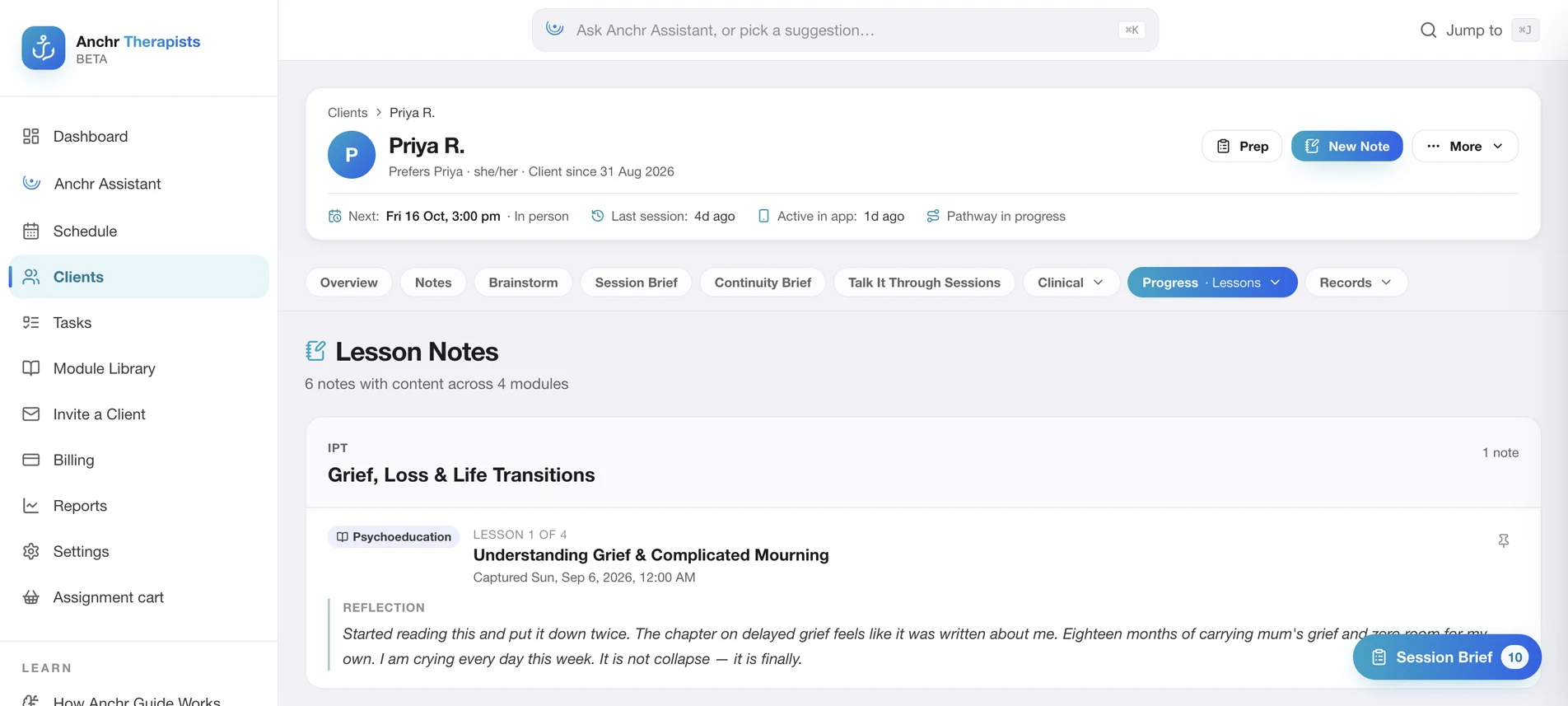1568x706 pixels.
Task: Expand the Progress Lessons dropdown
Action: click(1212, 283)
